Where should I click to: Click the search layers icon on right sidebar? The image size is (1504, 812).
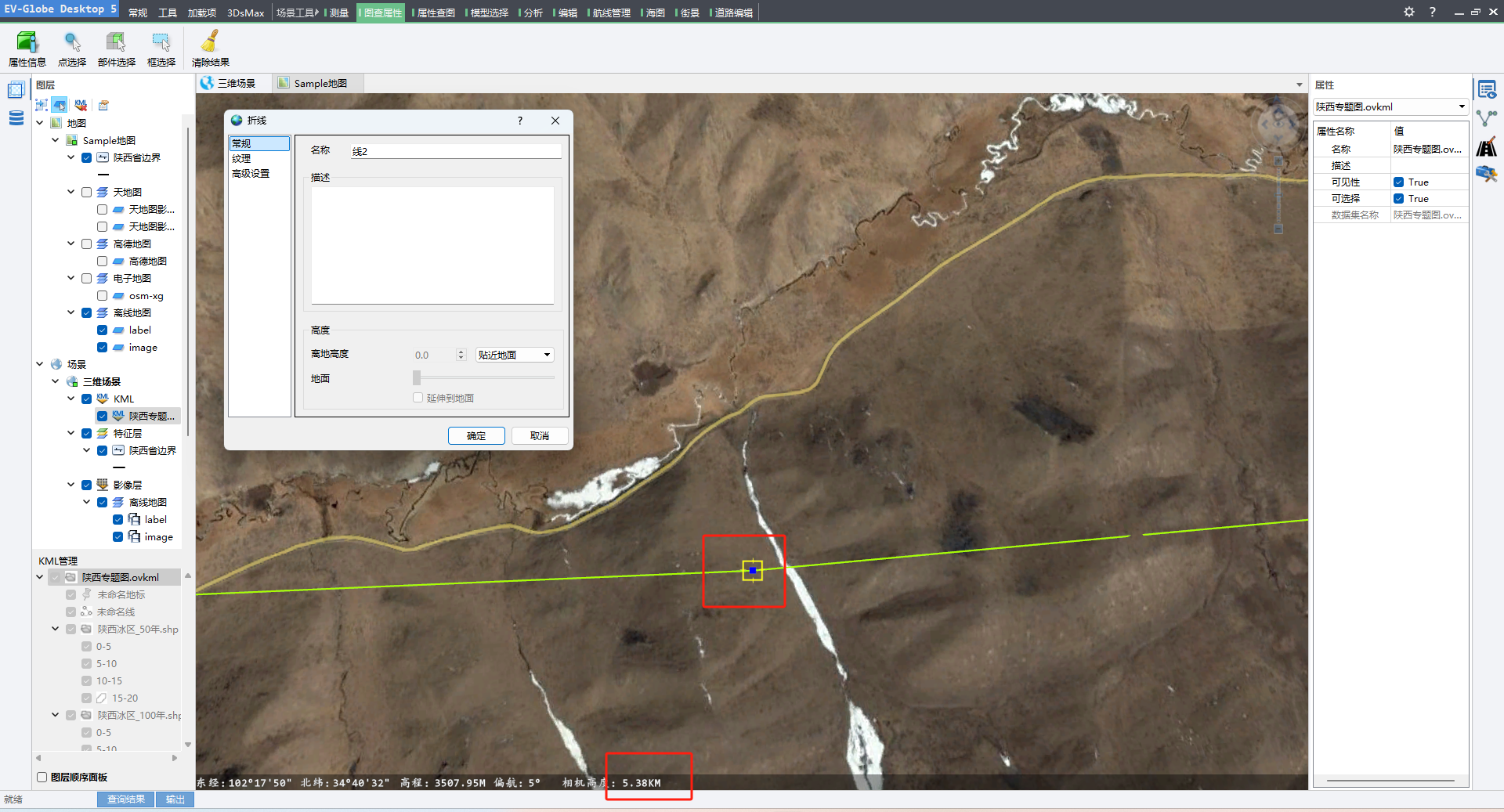(1487, 174)
